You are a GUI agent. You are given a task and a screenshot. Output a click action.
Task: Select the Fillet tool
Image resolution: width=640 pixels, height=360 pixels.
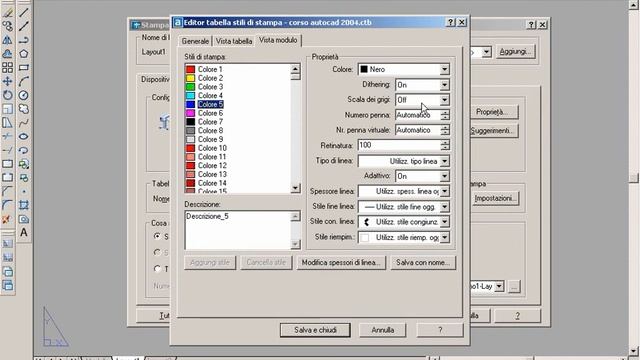tap(7, 205)
